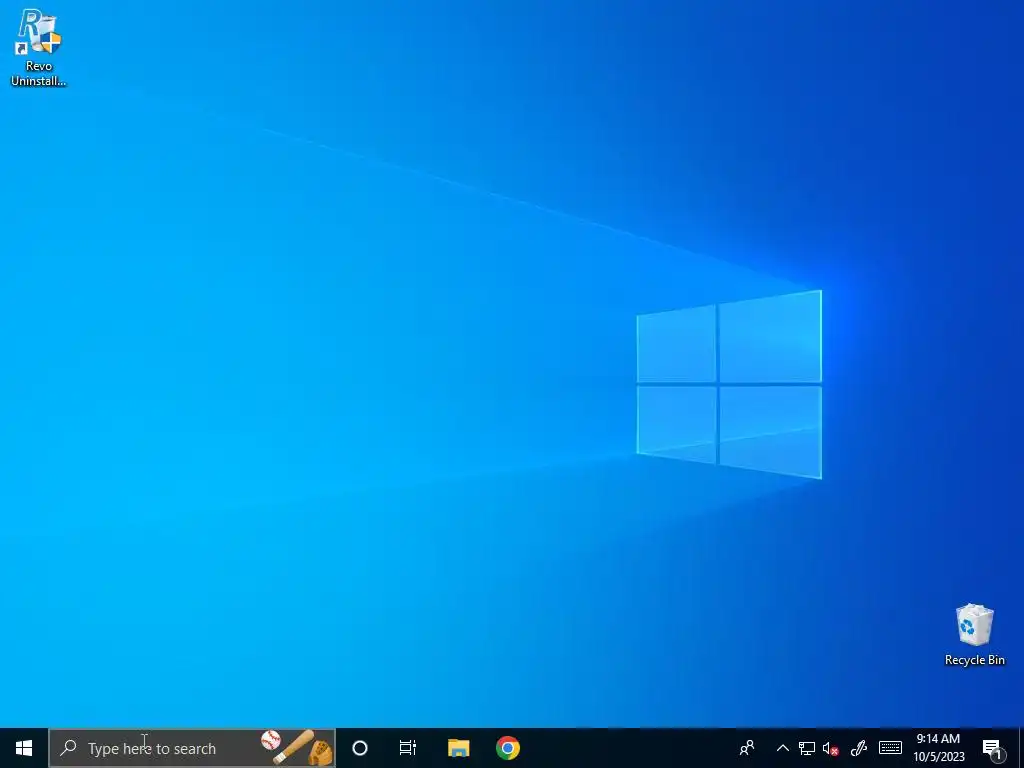Open the muted volume tray icon
The width and height of the screenshot is (1024, 768).
pyautogui.click(x=831, y=748)
